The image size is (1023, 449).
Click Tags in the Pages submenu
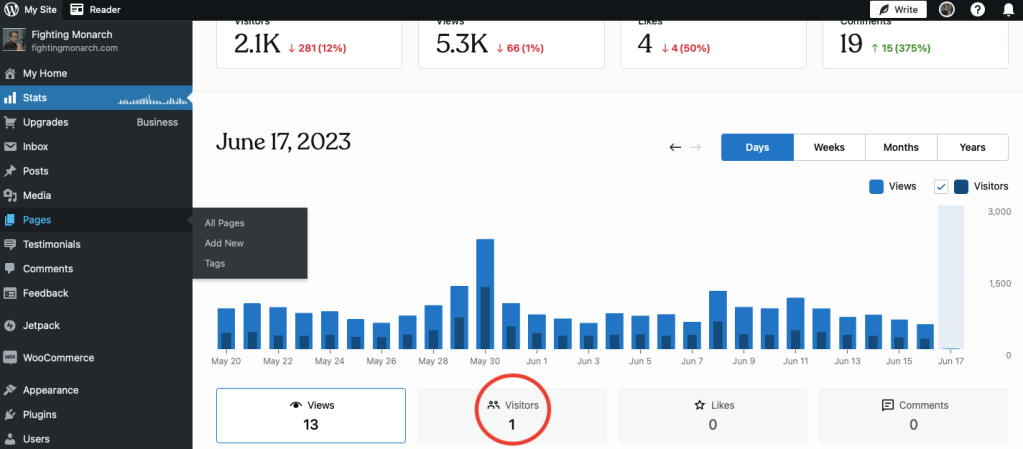tap(215, 263)
